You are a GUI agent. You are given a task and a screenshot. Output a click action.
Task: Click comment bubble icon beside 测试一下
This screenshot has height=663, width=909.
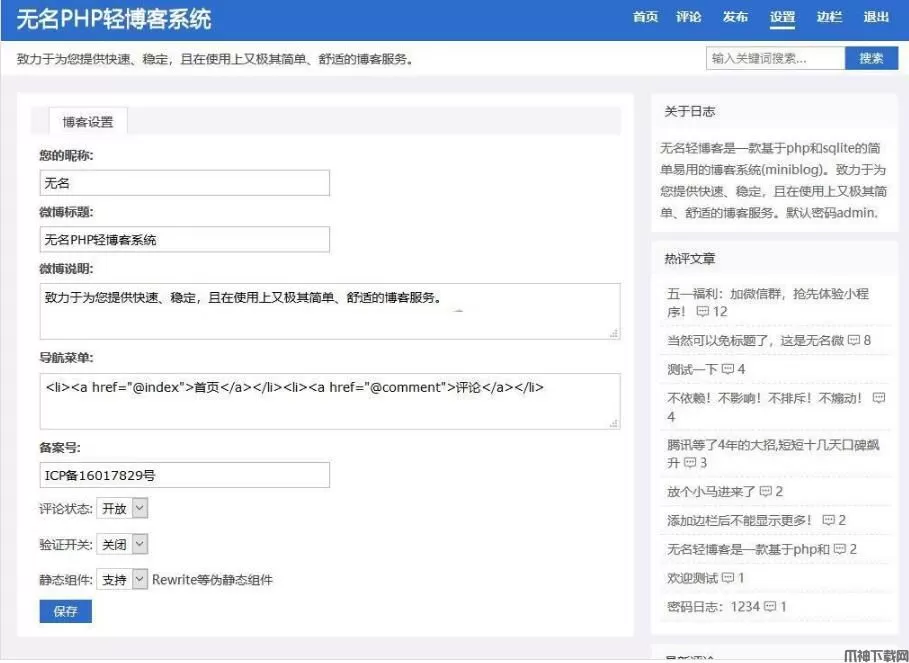click(727, 369)
